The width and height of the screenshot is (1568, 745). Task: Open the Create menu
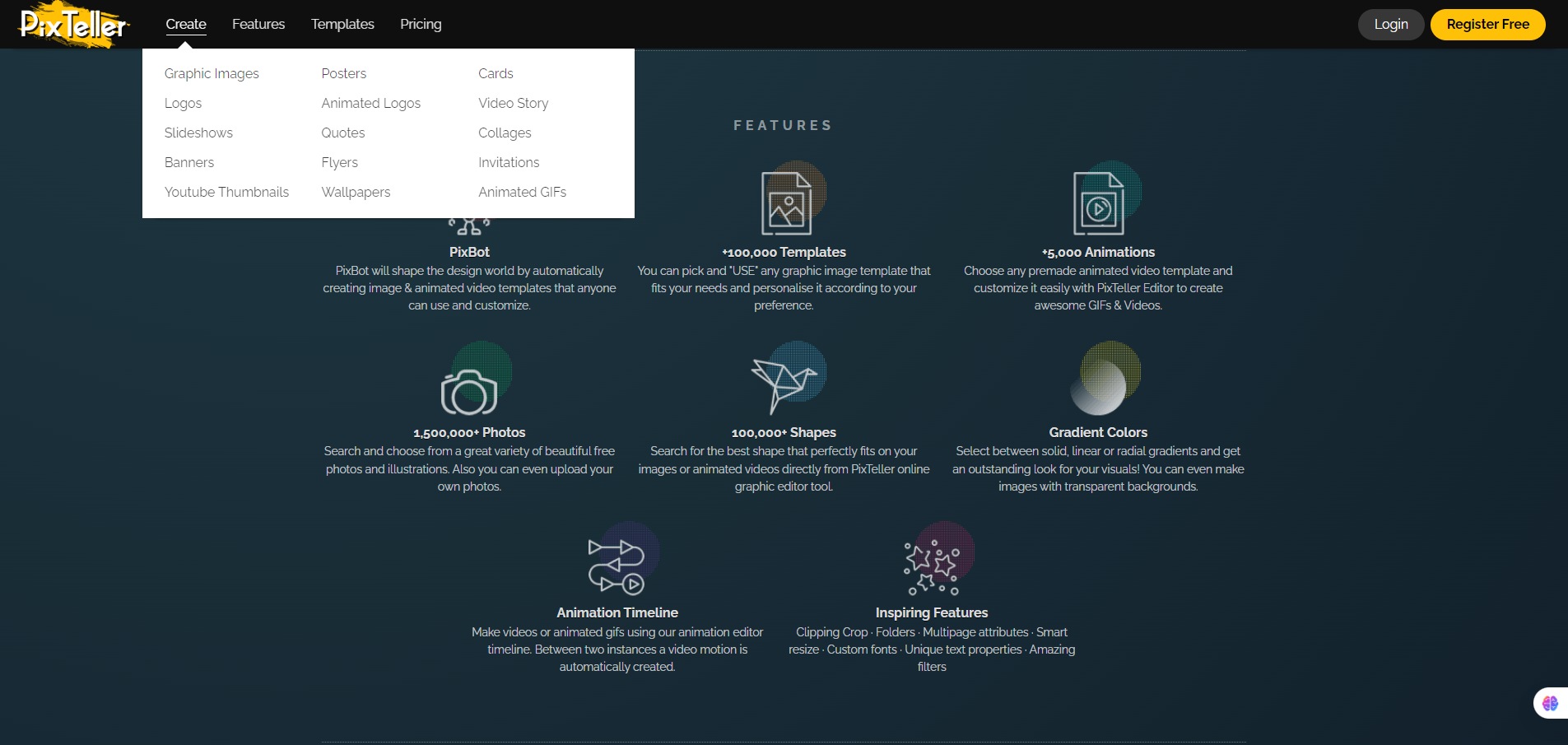[x=186, y=24]
